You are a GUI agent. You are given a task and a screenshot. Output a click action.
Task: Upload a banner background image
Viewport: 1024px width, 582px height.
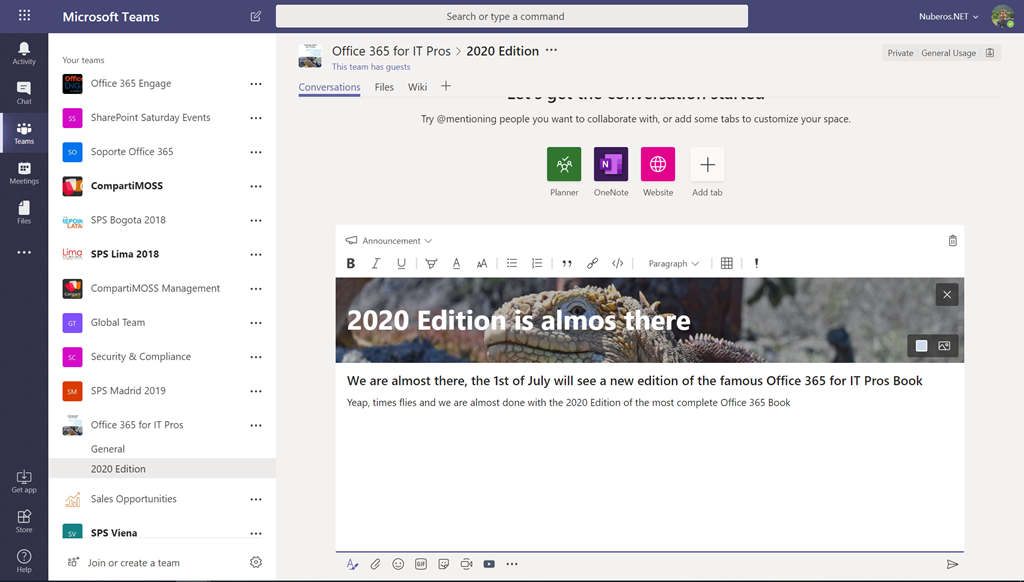[944, 346]
